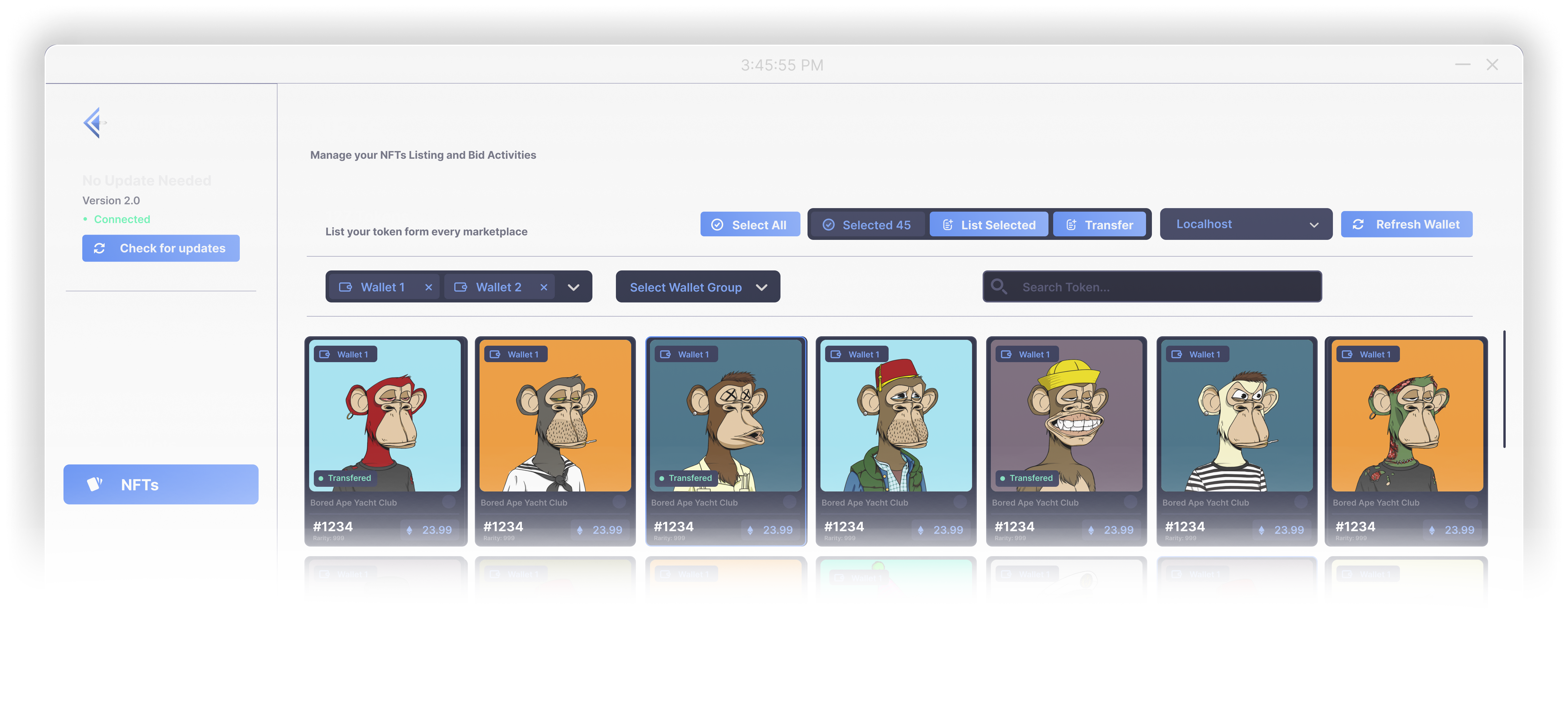Click the List Selected button
The height and width of the screenshot is (704, 1568).
[x=989, y=225]
